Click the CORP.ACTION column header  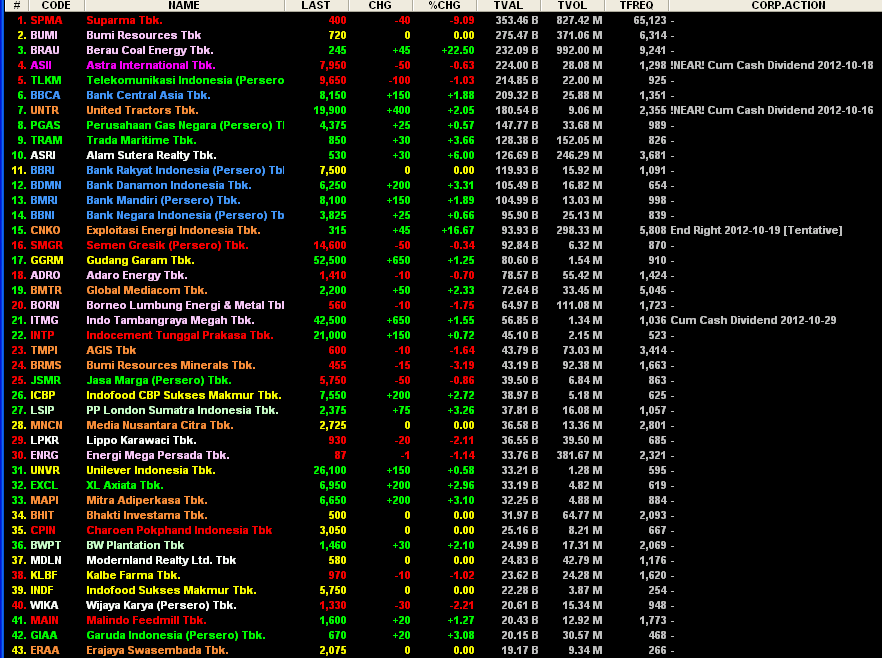(x=788, y=5)
